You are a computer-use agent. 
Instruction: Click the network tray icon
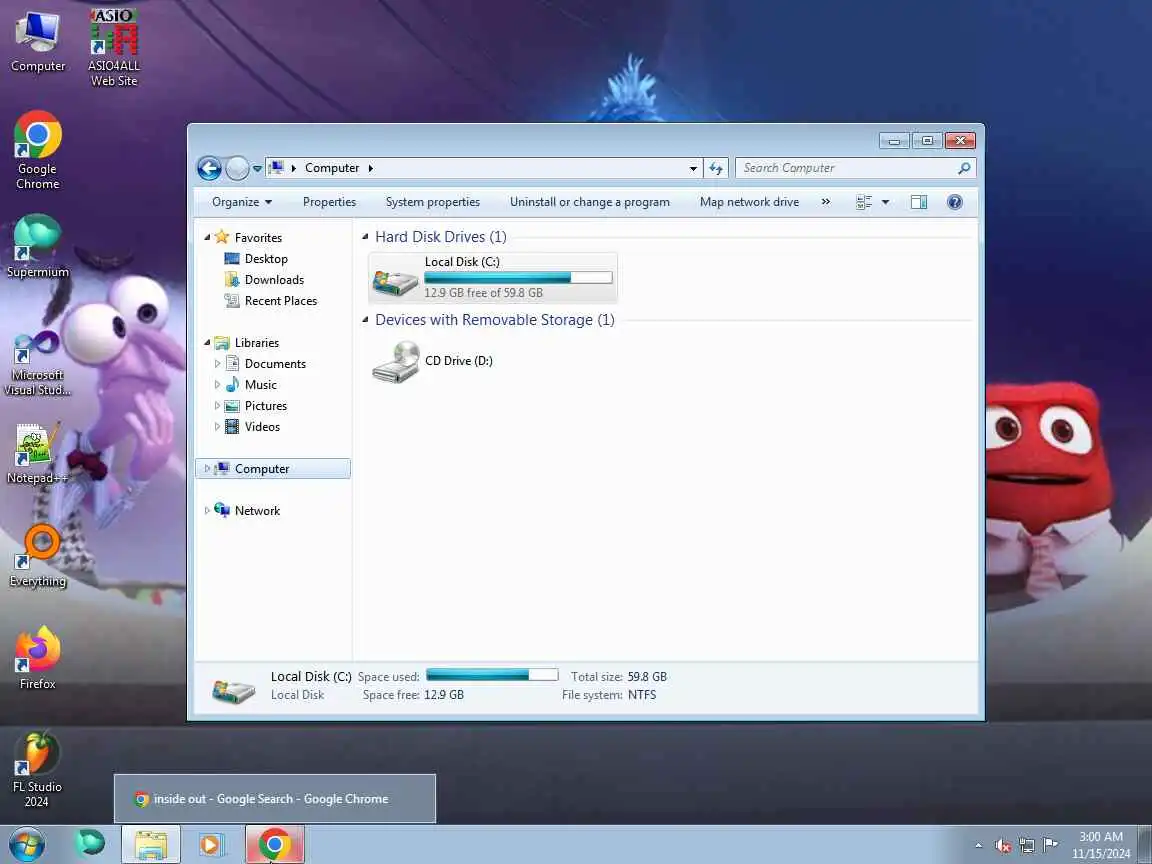pos(1027,846)
